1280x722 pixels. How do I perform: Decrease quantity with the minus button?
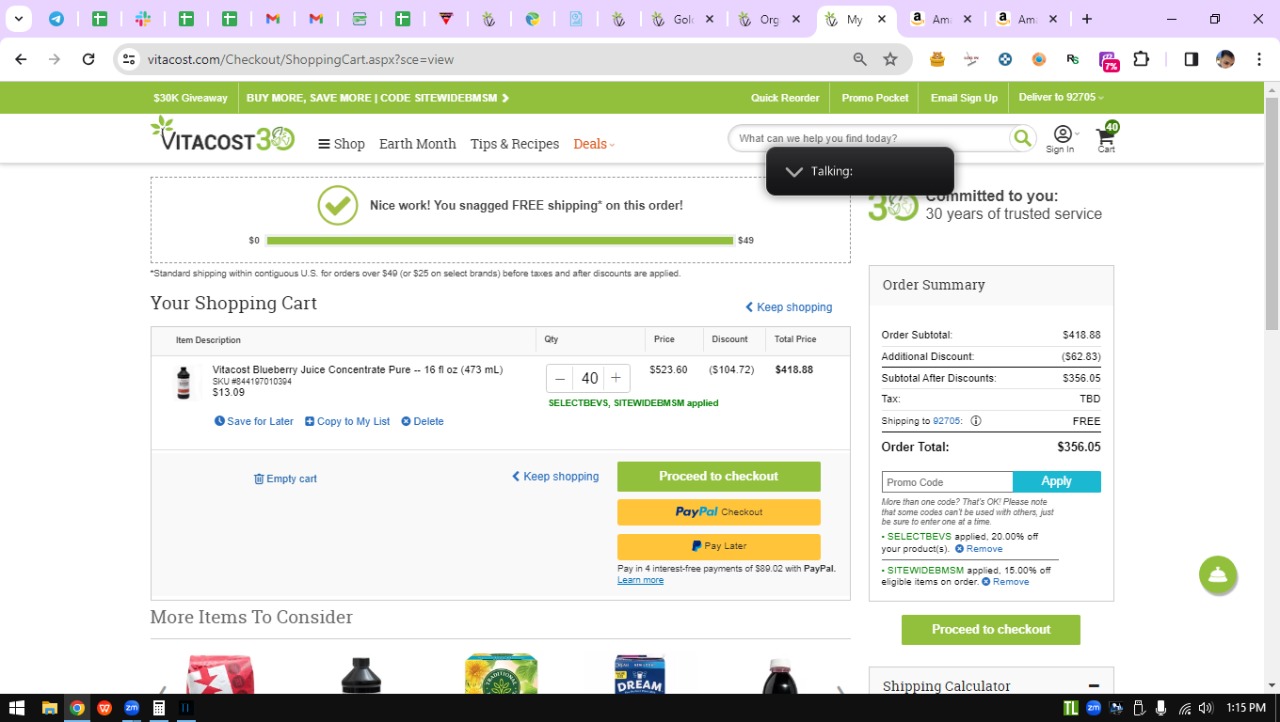pyautogui.click(x=560, y=378)
